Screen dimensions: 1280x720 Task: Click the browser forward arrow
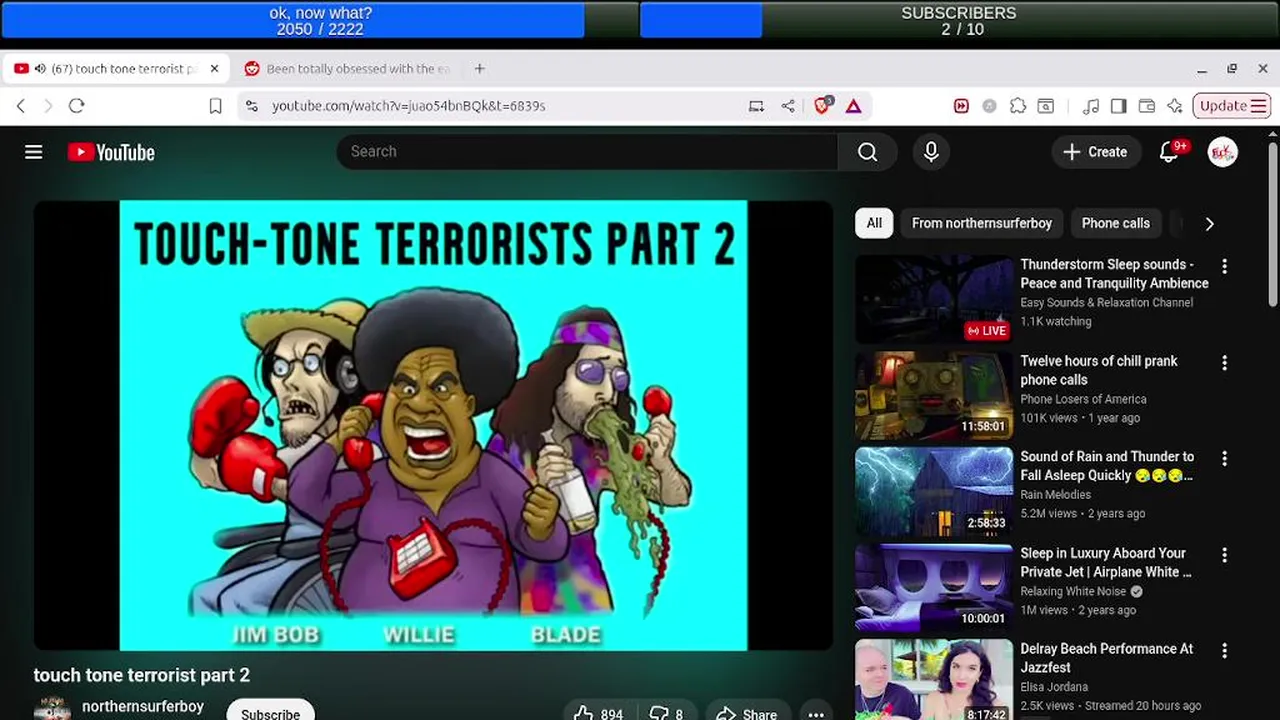click(48, 106)
